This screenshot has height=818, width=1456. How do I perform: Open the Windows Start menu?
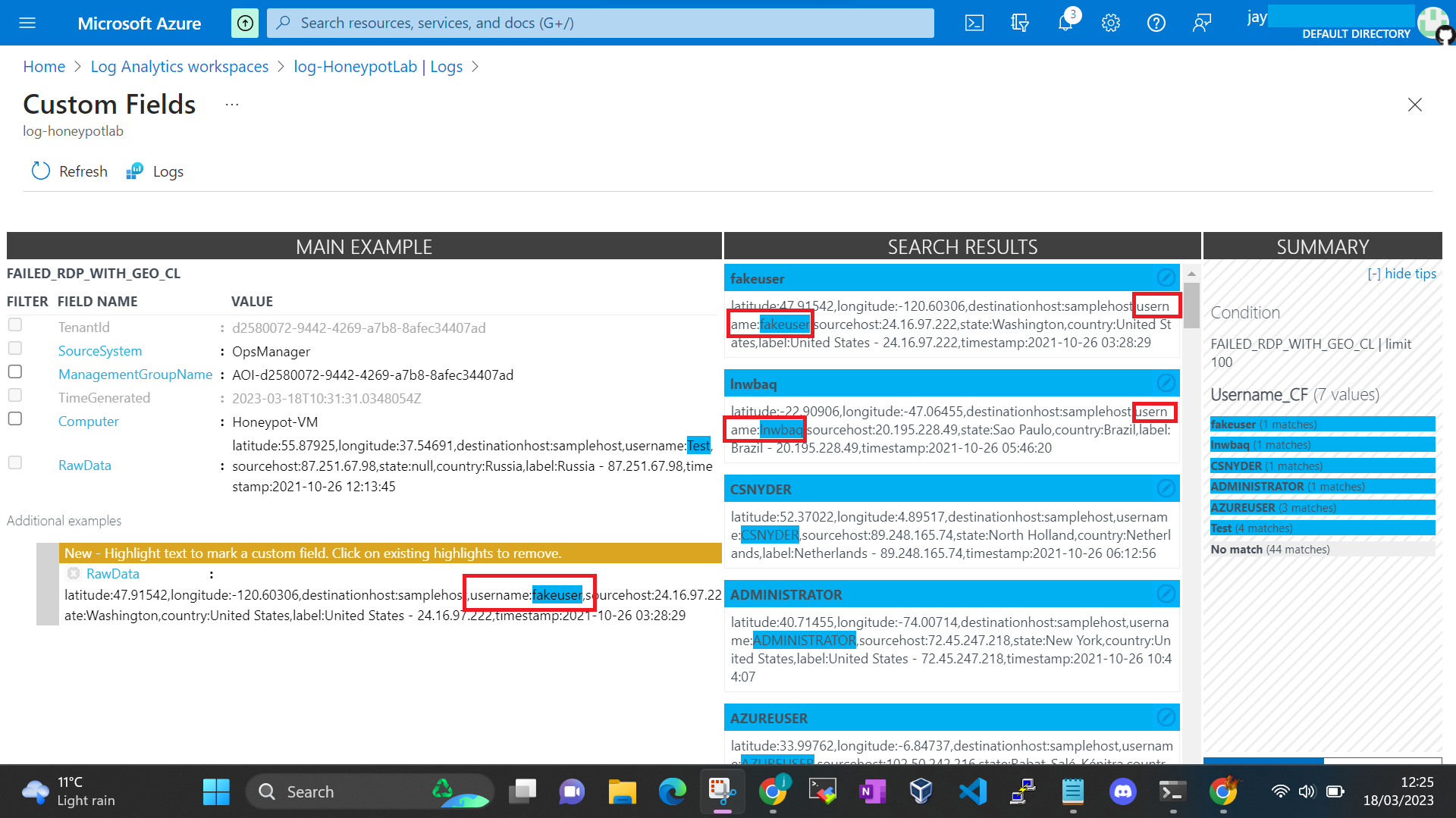(216, 791)
